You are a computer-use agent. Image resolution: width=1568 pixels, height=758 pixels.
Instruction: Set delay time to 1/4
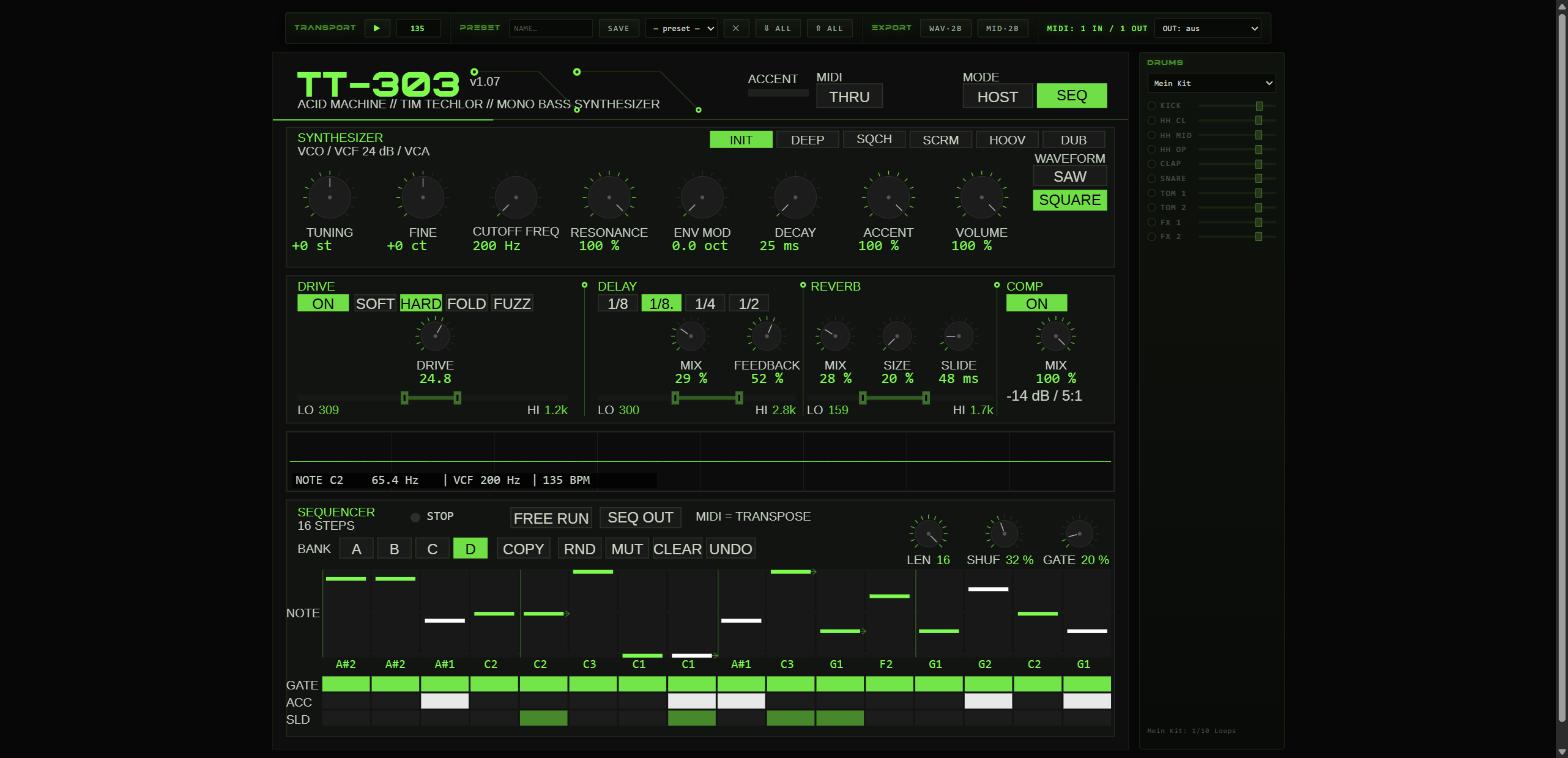[705, 303]
